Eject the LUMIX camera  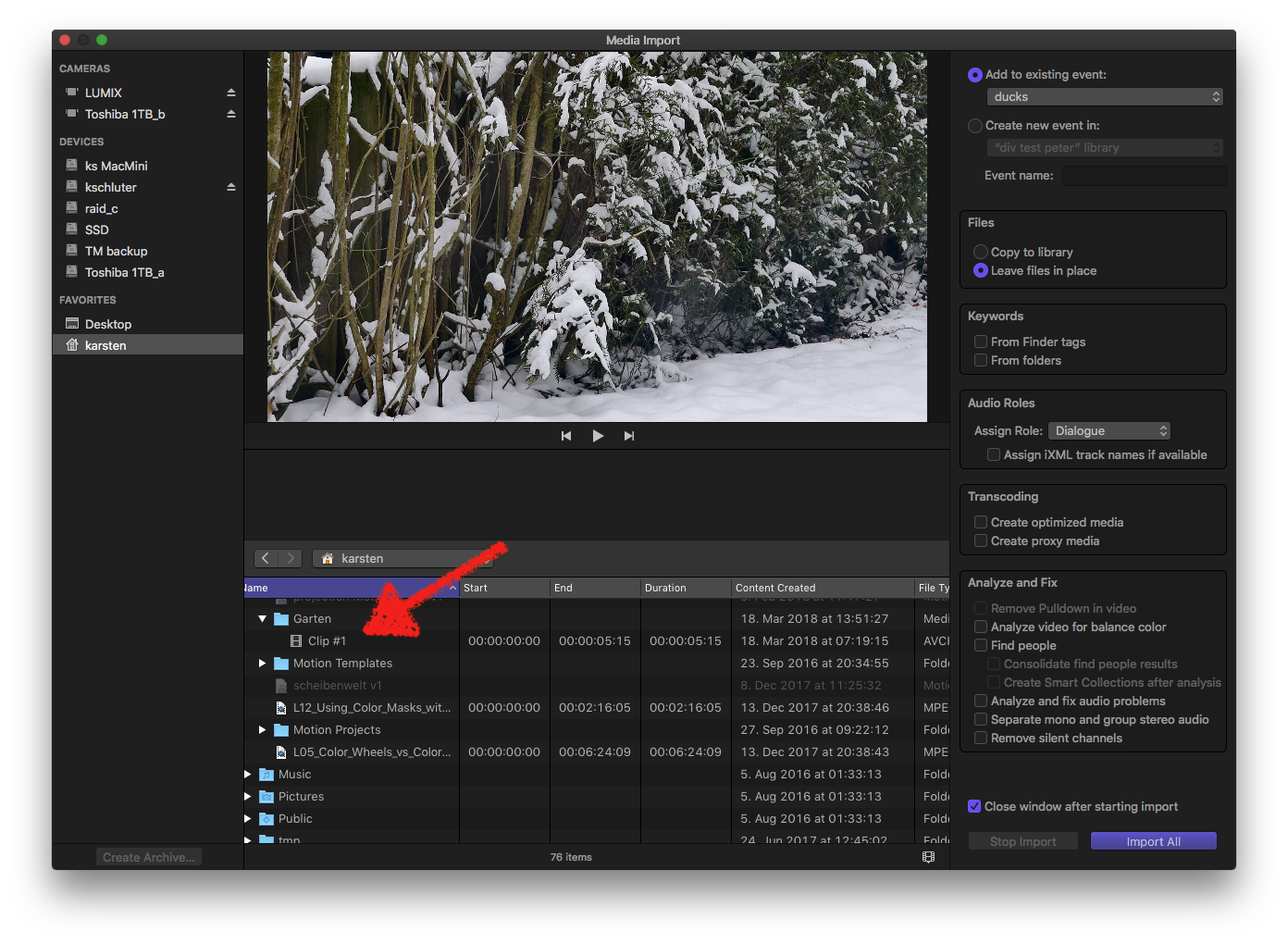point(231,93)
